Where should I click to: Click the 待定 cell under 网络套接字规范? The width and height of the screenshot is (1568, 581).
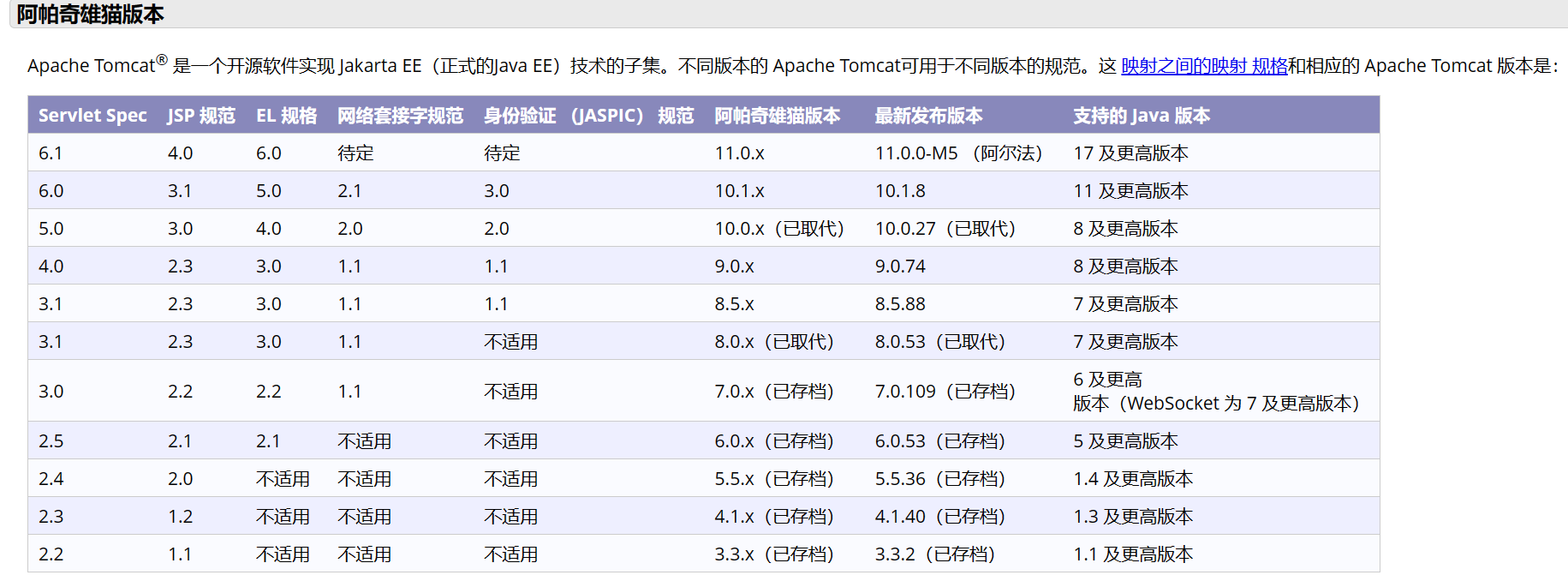pos(355,153)
